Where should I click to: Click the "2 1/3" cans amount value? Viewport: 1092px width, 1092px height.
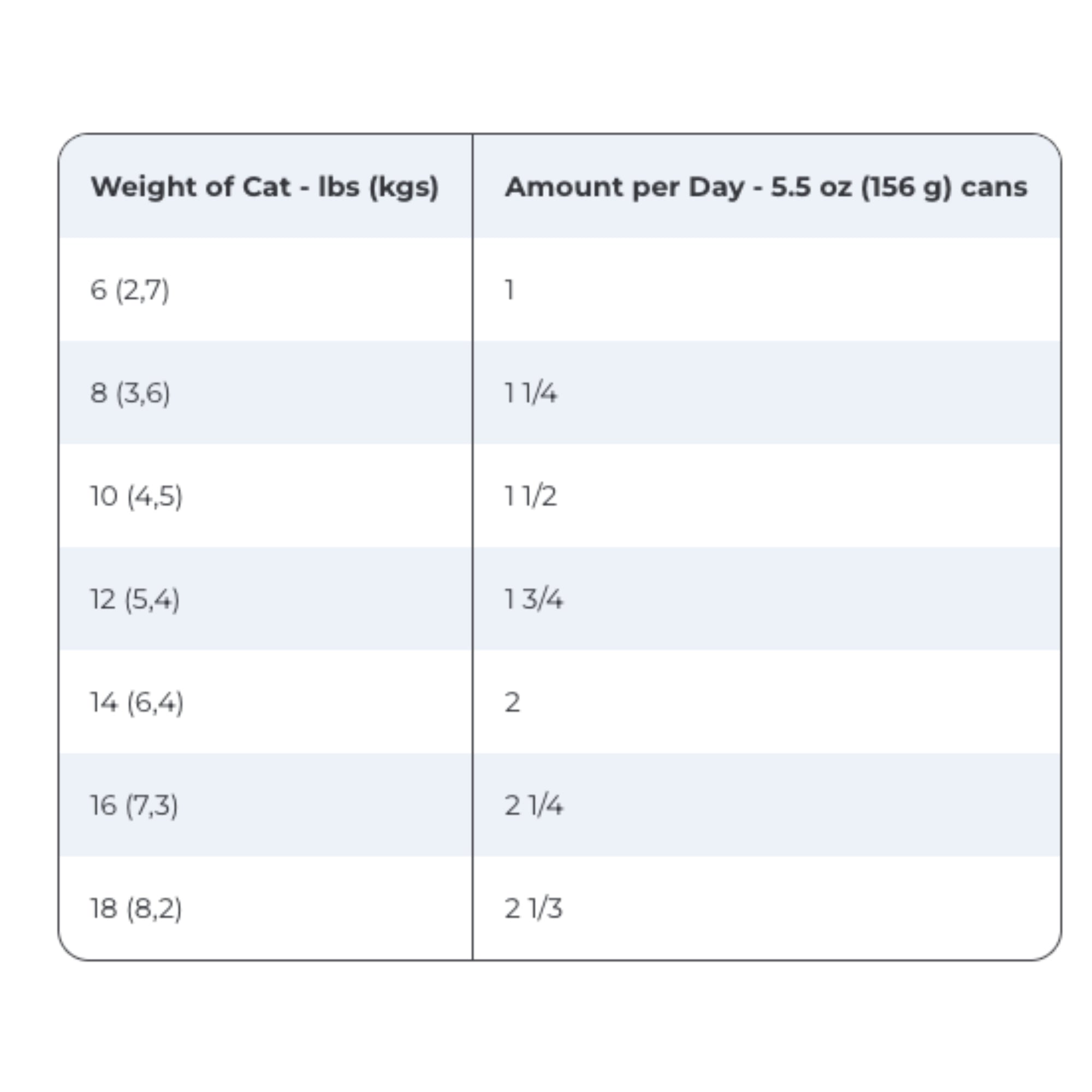533,909
